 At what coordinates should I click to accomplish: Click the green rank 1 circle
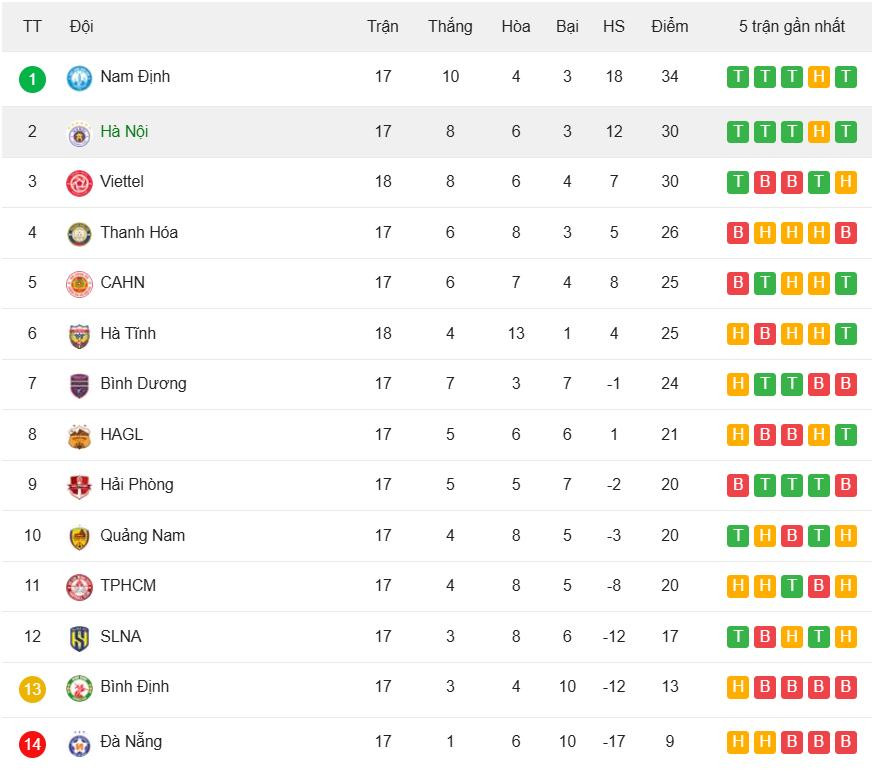click(x=32, y=78)
